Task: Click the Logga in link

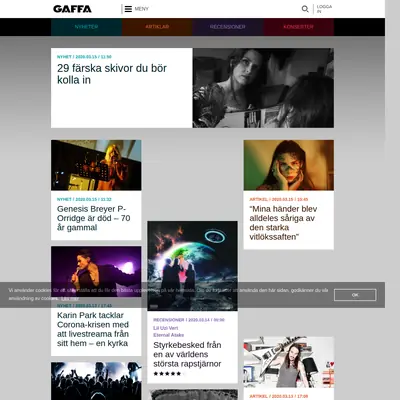Action: [324, 9]
